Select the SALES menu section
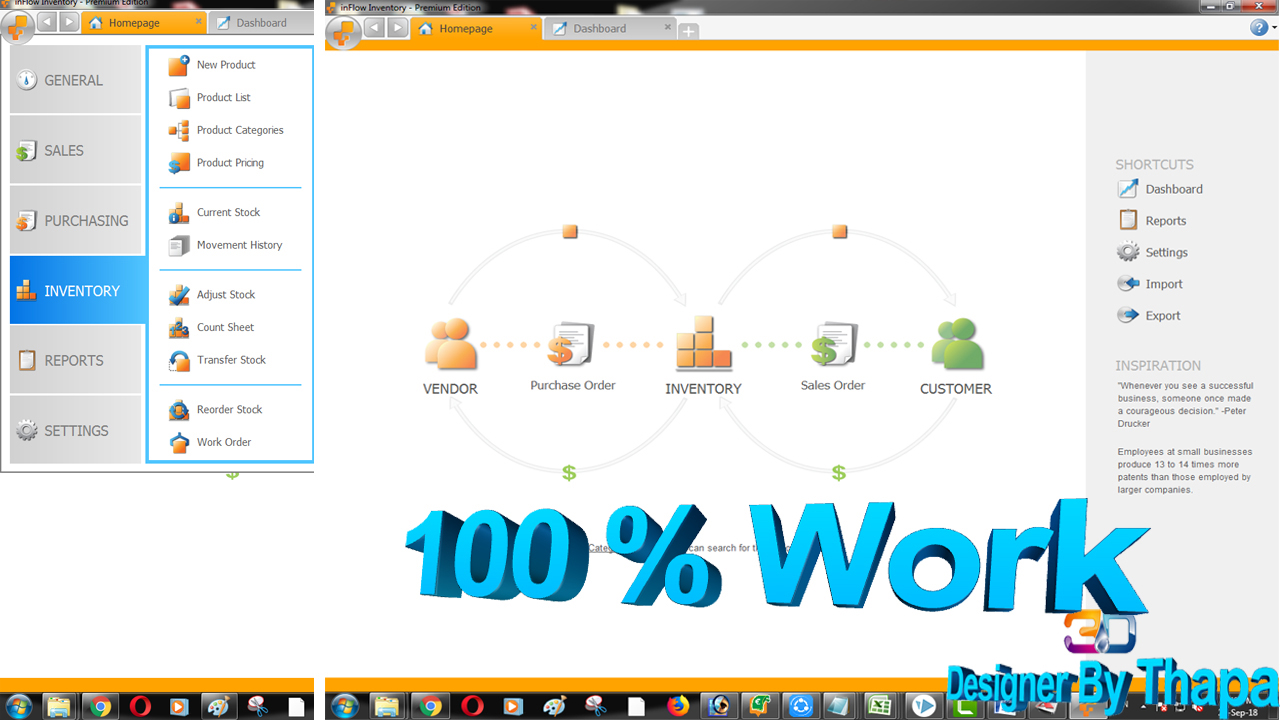 point(76,150)
